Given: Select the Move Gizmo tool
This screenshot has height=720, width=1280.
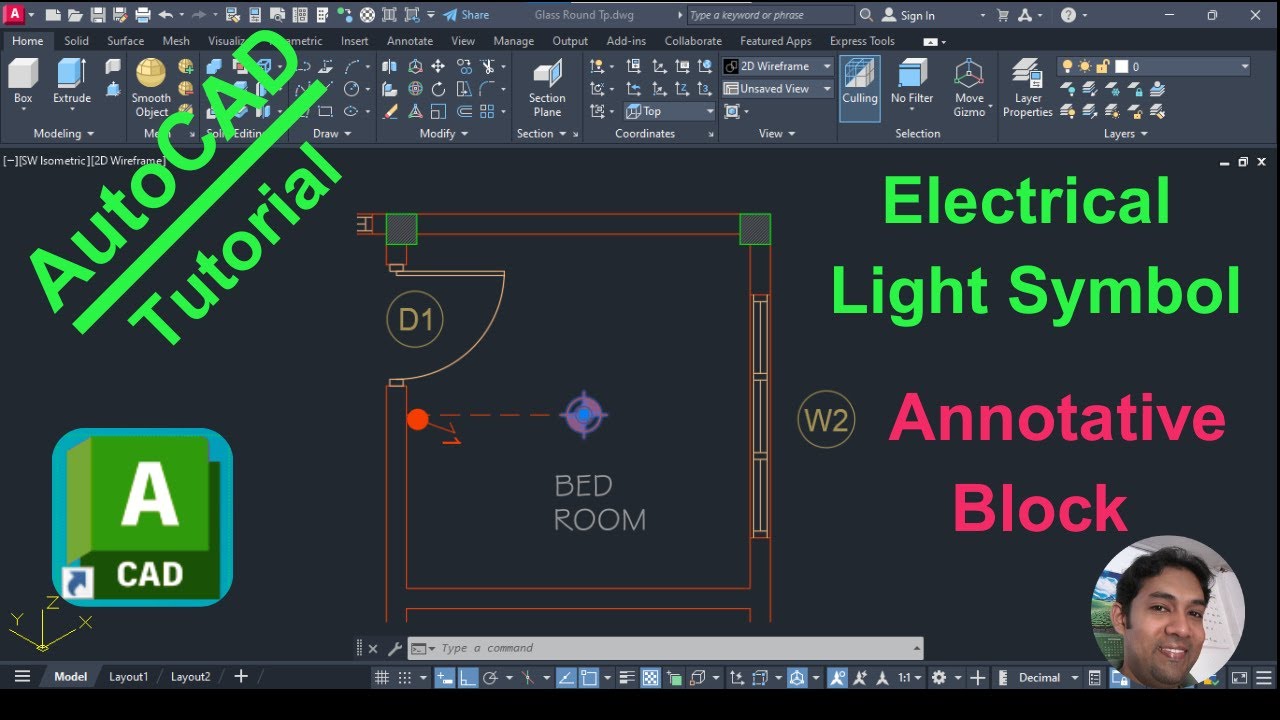Looking at the screenshot, I should (x=969, y=88).
